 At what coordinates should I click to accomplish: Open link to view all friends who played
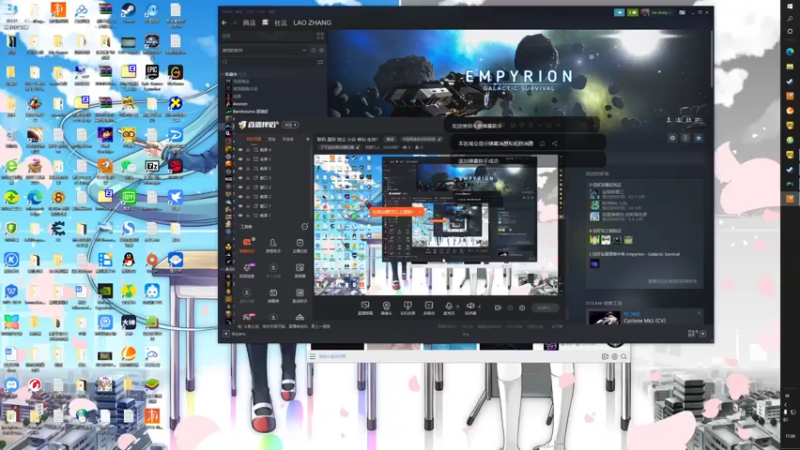[672, 281]
